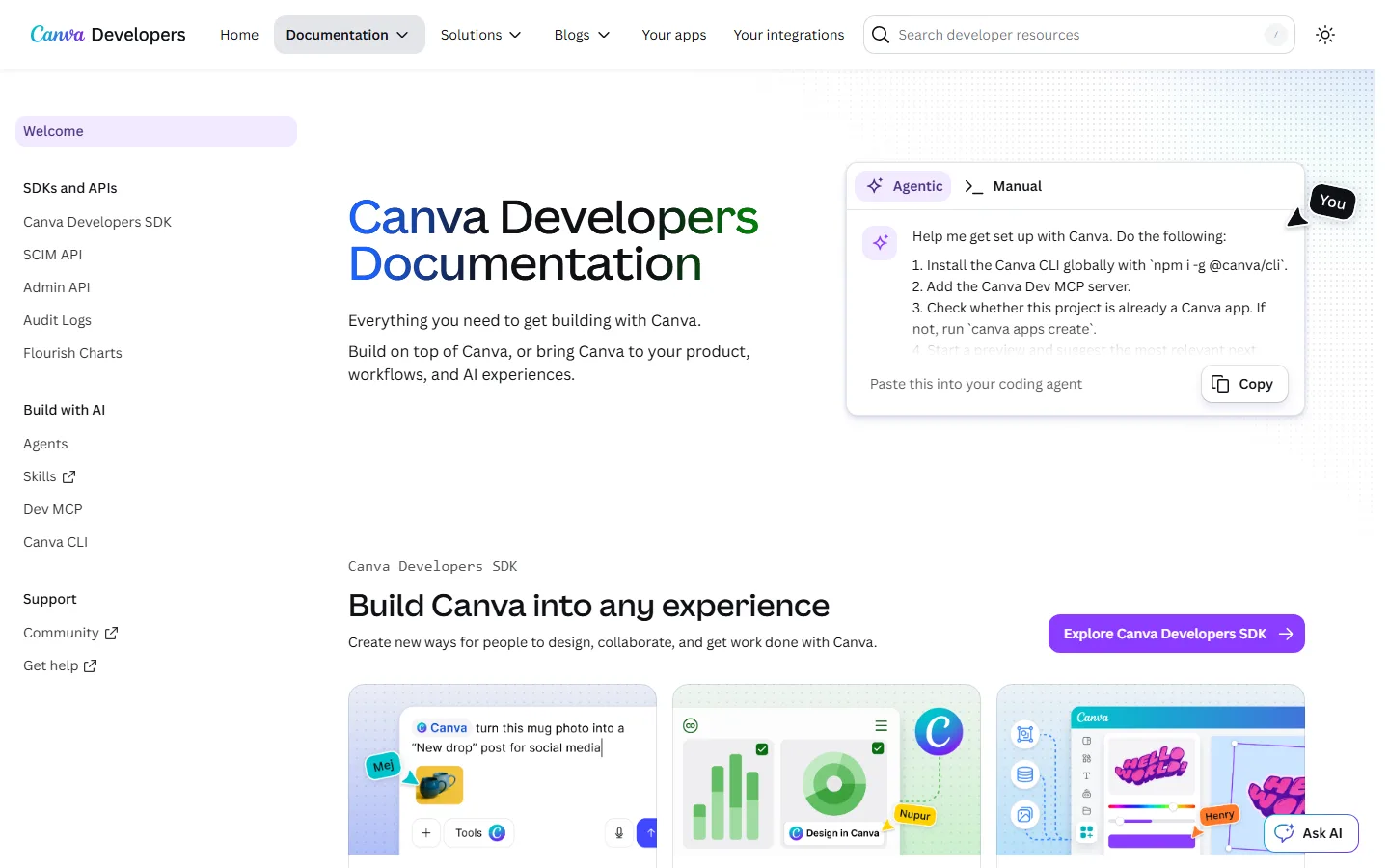Open Flourish Charts in the sidebar
This screenshot has height=868, width=1389.
(73, 353)
